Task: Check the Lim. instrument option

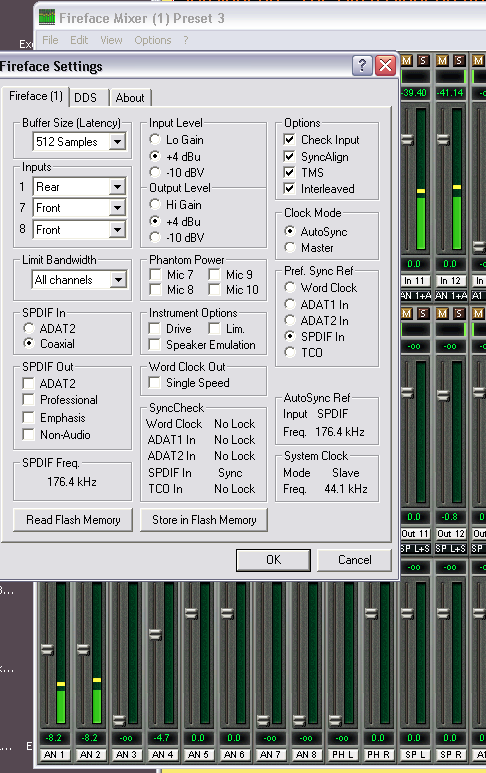Action: point(214,328)
